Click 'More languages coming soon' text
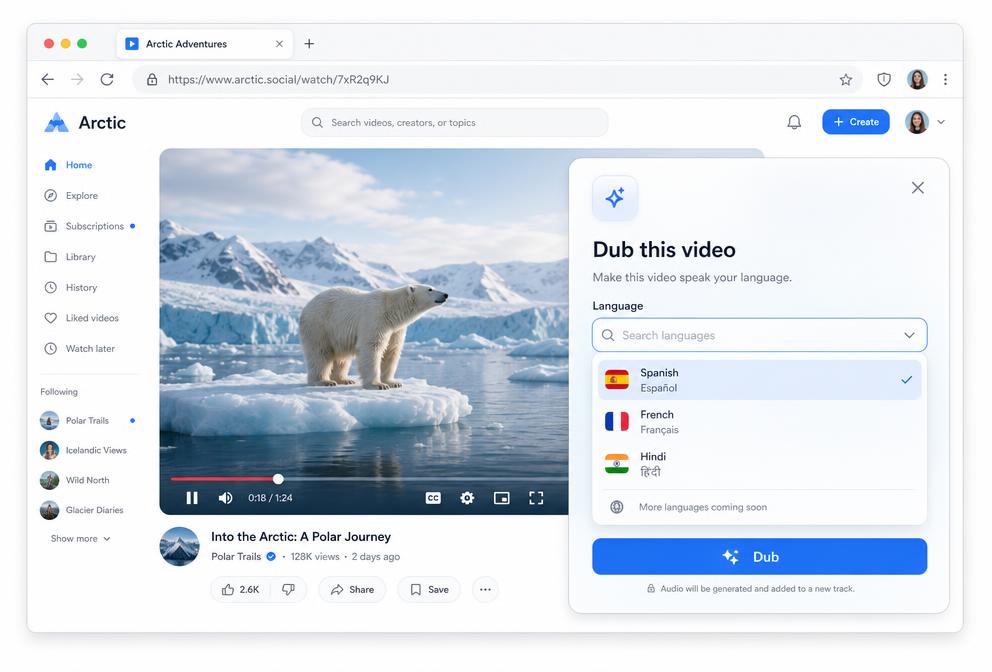This screenshot has height=672, width=992. 702,507
